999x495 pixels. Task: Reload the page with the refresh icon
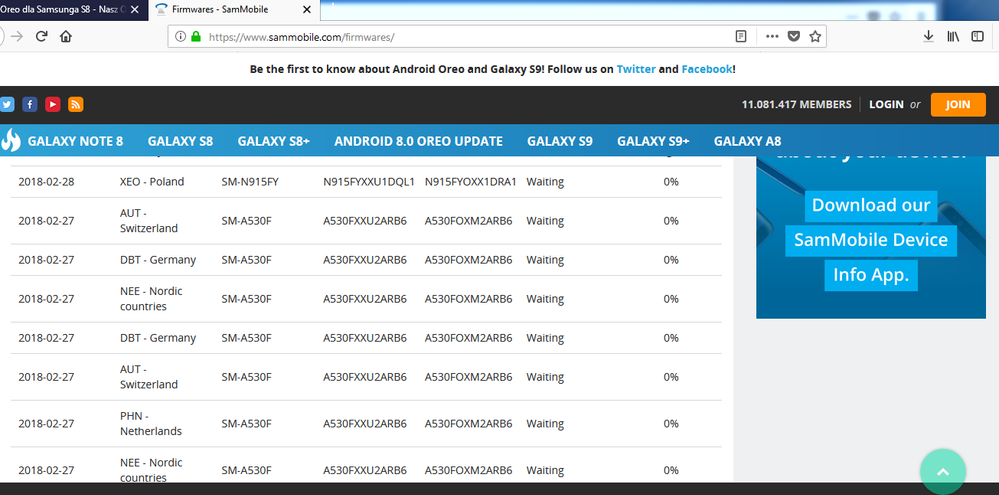click(x=41, y=36)
